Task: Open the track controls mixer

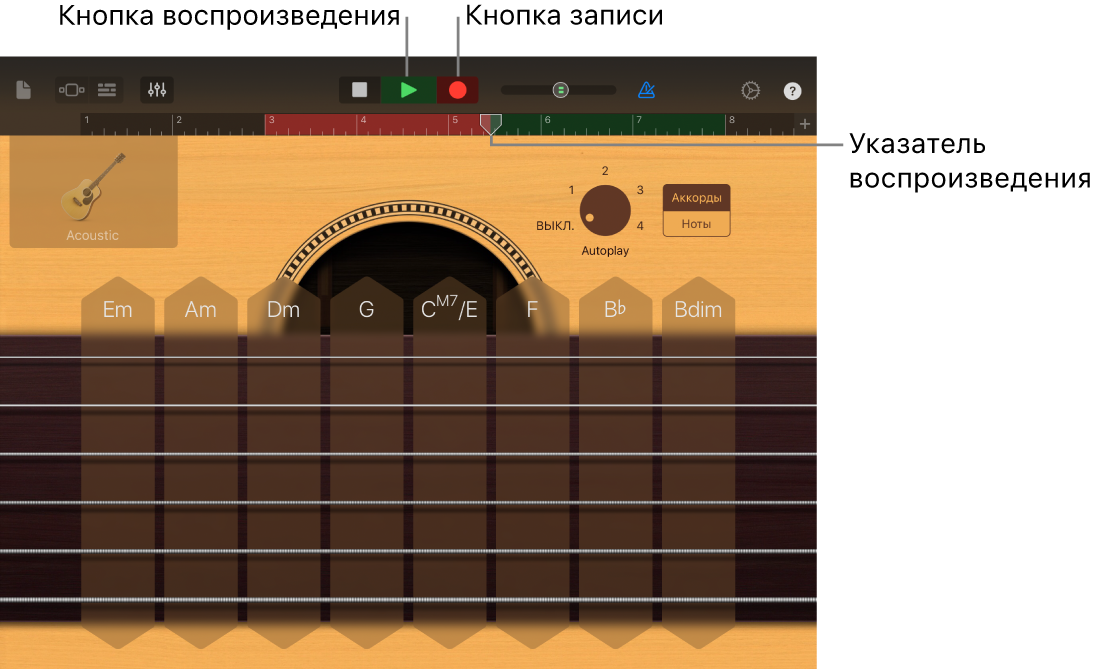Action: point(157,90)
